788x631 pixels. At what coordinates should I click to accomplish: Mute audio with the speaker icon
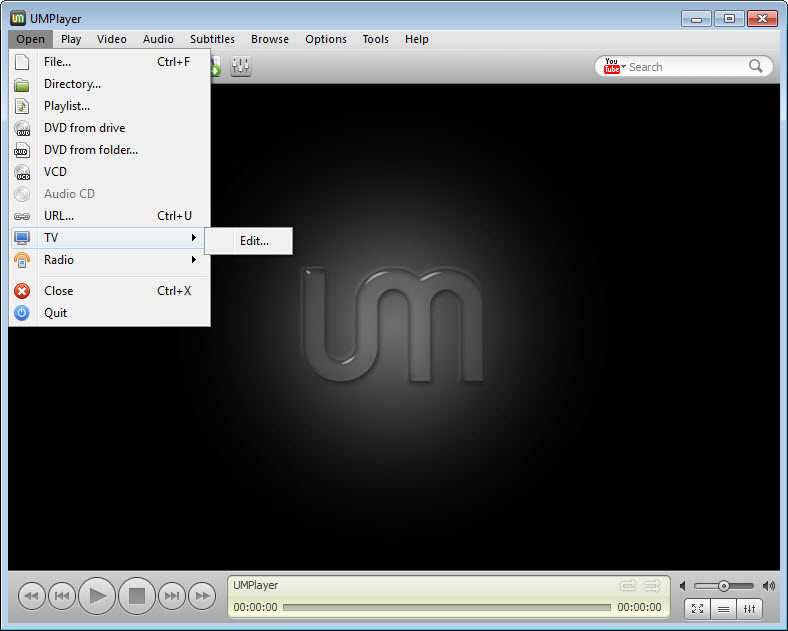[682, 586]
